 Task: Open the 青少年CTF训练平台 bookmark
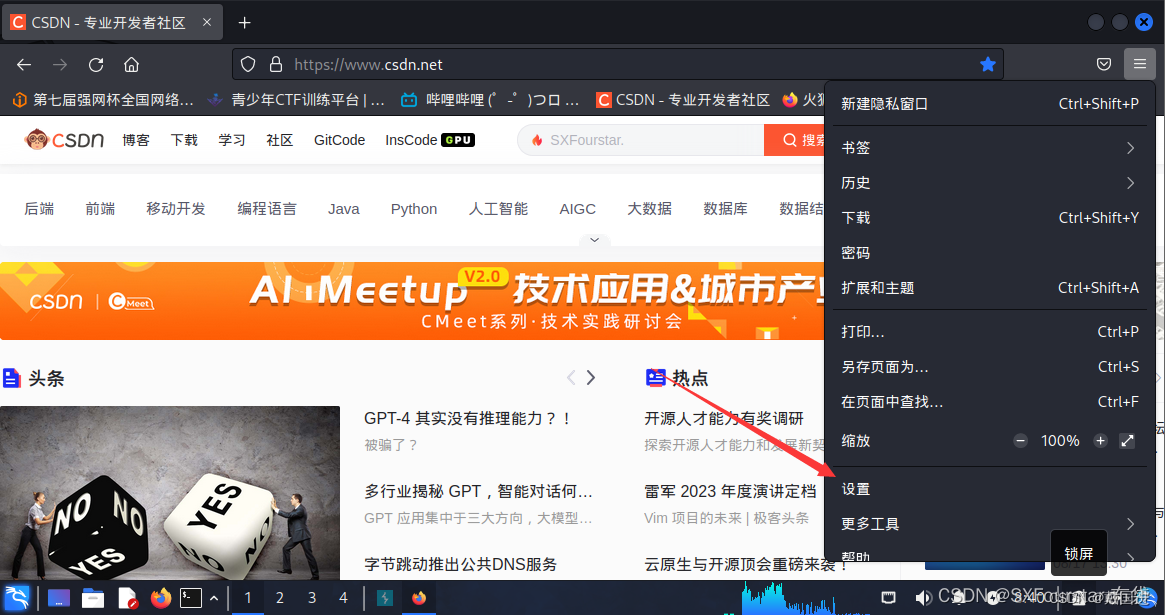[x=296, y=100]
